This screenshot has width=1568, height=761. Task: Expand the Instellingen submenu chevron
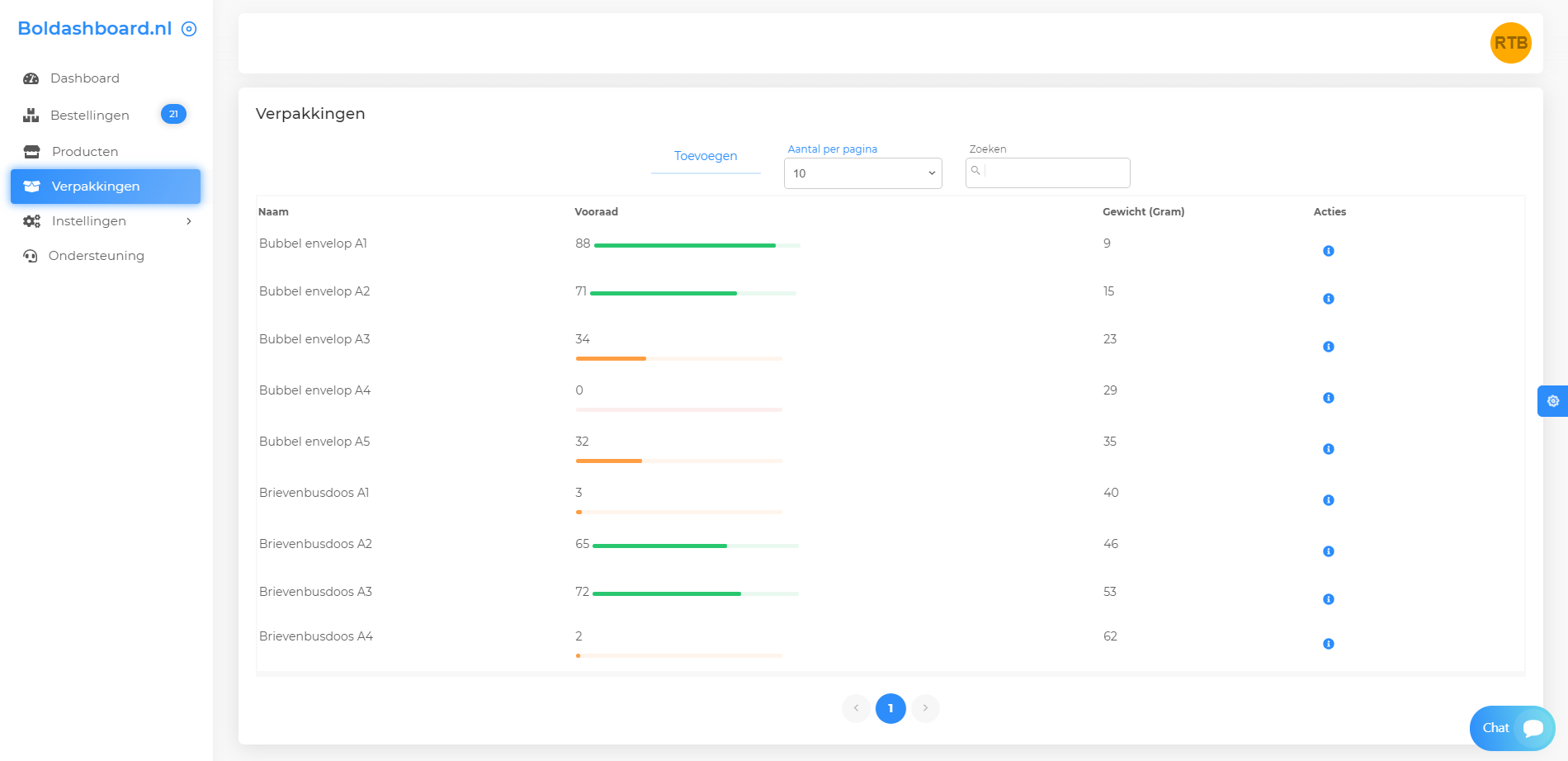189,221
